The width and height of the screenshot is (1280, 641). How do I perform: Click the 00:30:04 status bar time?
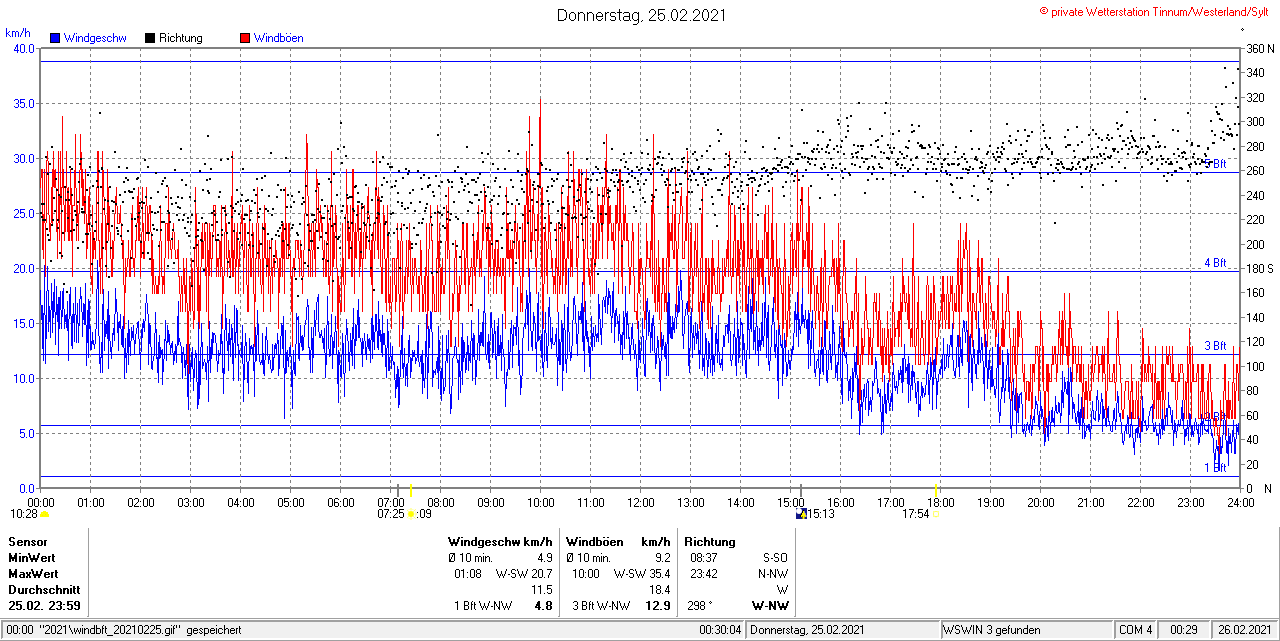pyautogui.click(x=721, y=630)
